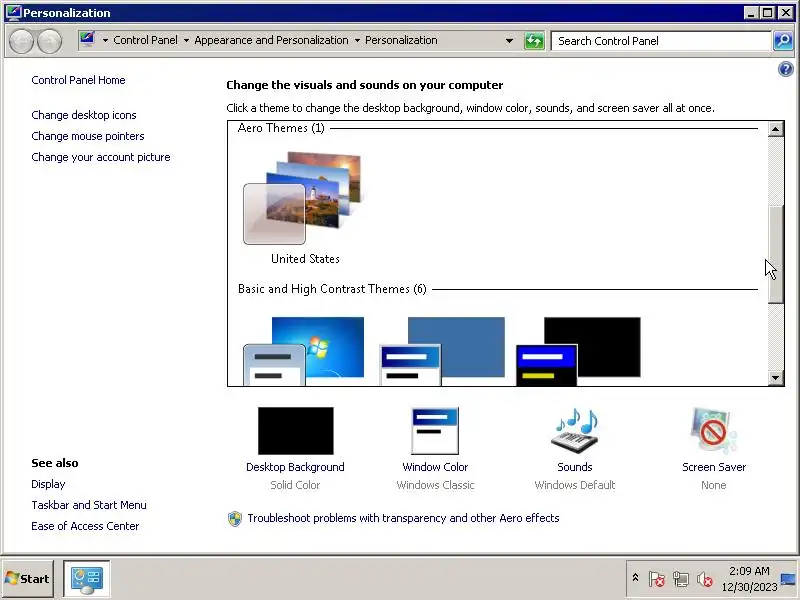The width and height of the screenshot is (800, 600).
Task: Click the Screen Saver text link
Action: click(x=714, y=467)
